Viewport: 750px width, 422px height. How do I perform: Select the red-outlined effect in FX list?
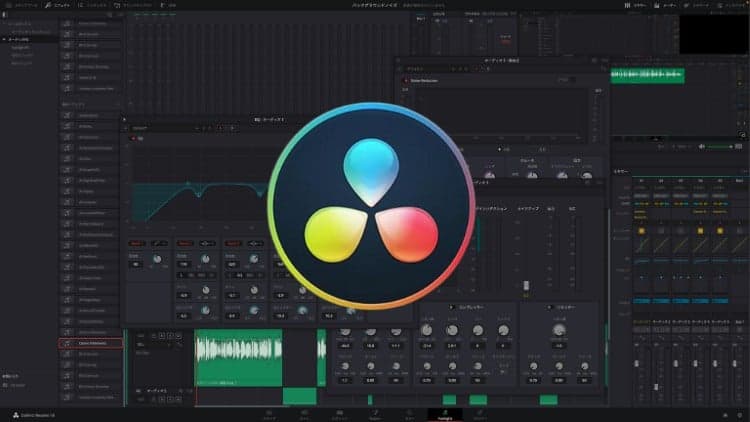90,343
